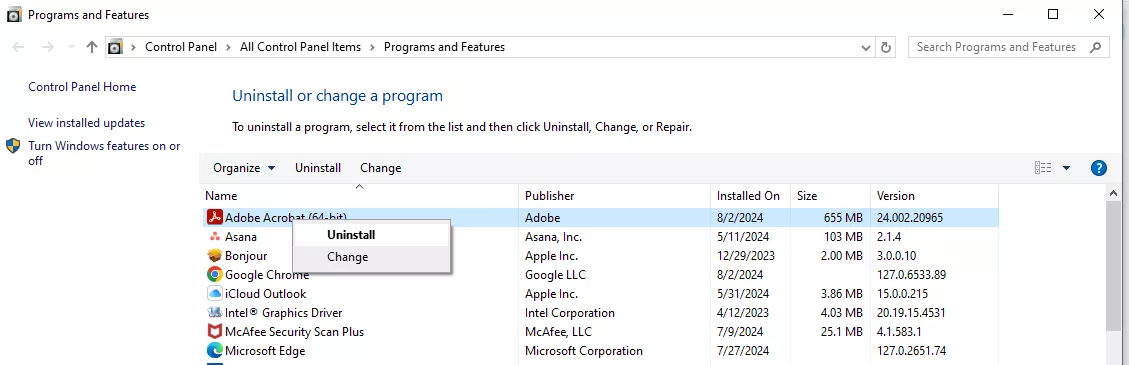
Task: Click the search magnifier icon
Action: tap(1095, 48)
